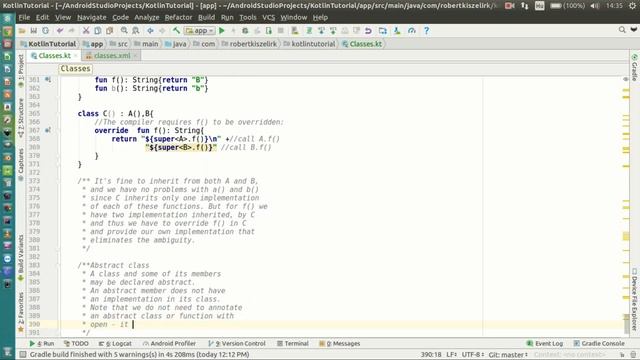Close the Classes.kt editor tab
This screenshot has width=640, height=360.
click(76, 56)
